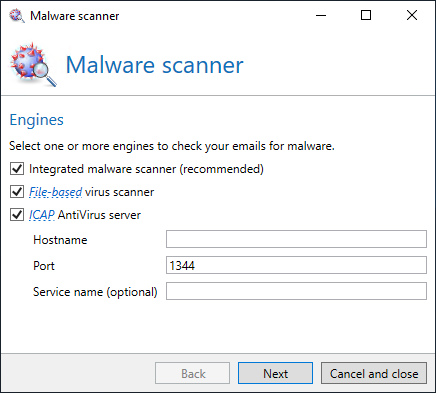The height and width of the screenshot is (393, 436).
Task: Toggle the ICAP AntiVirus server checkbox
Action: coord(17,215)
